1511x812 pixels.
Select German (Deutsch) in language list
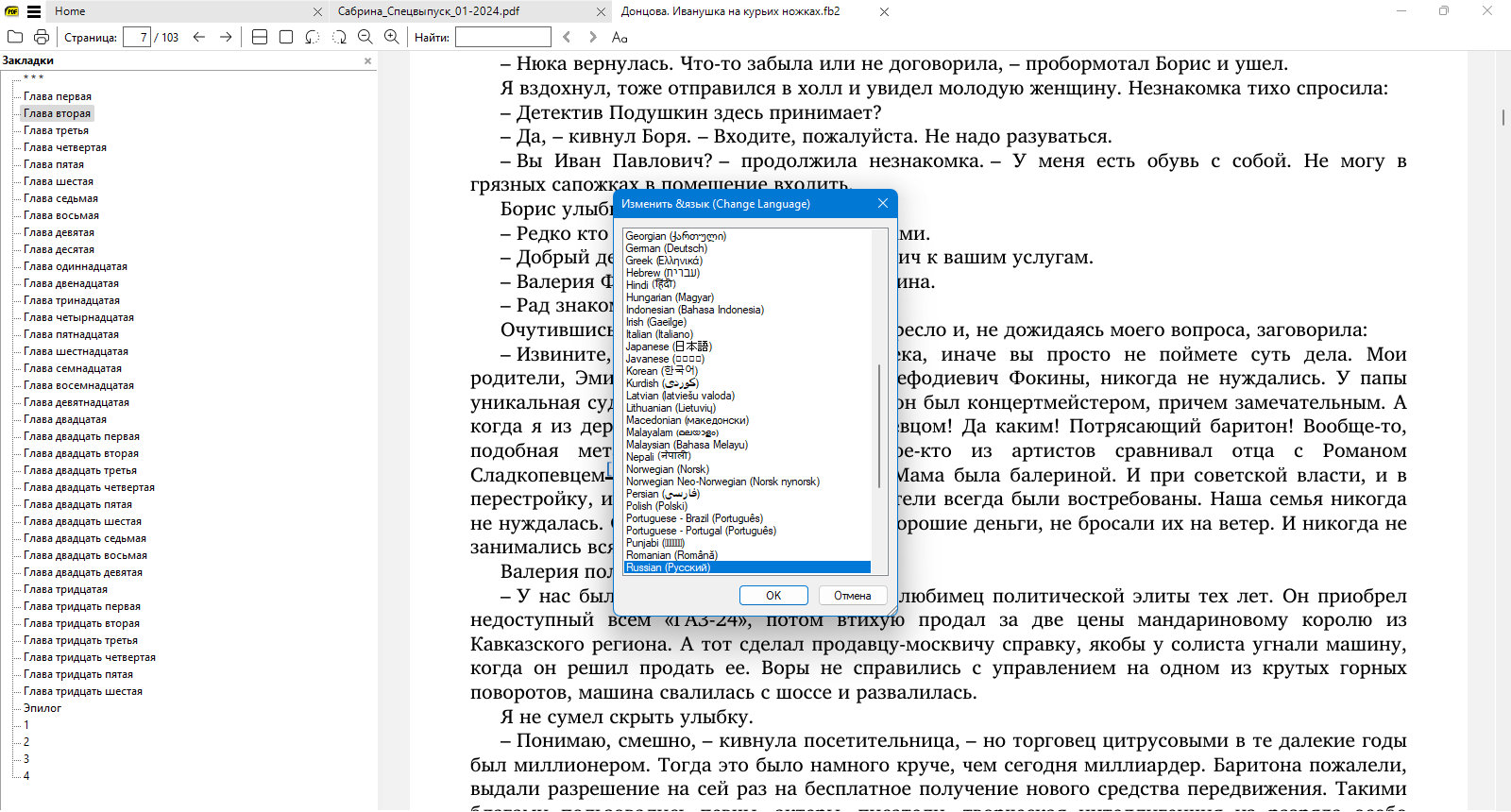tap(666, 248)
